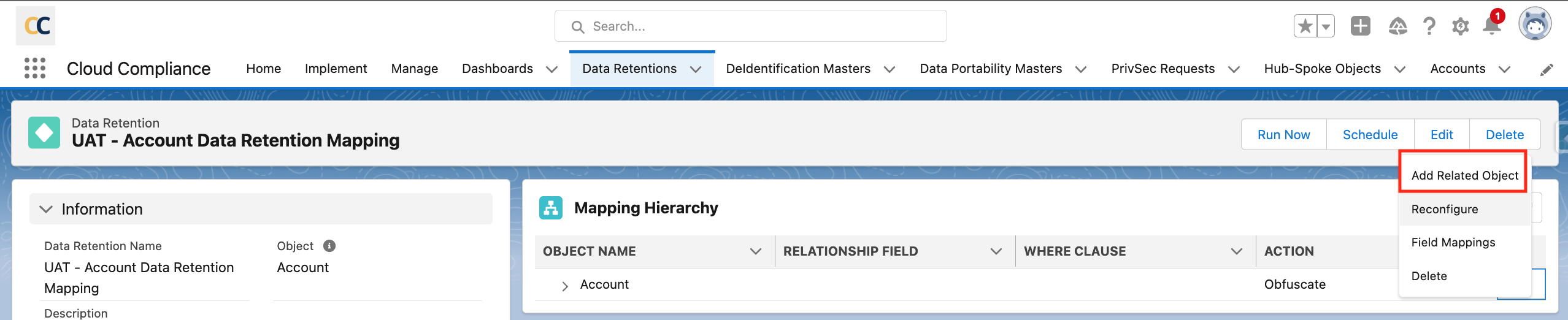Click the pencil icon to edit navigation
Viewport: 1568px width, 320px height.
[1547, 70]
